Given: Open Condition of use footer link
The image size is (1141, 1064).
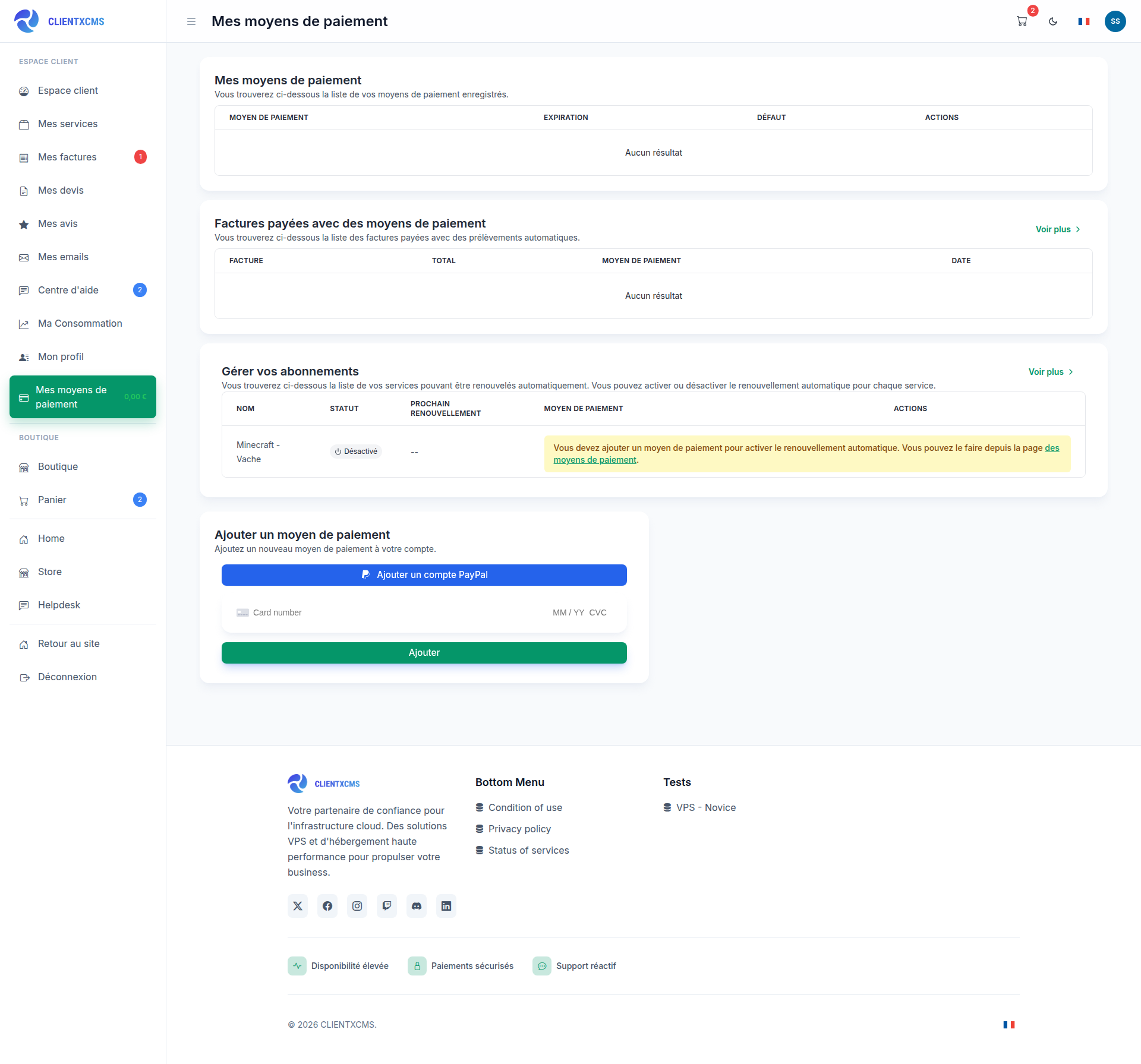Looking at the screenshot, I should (x=519, y=807).
